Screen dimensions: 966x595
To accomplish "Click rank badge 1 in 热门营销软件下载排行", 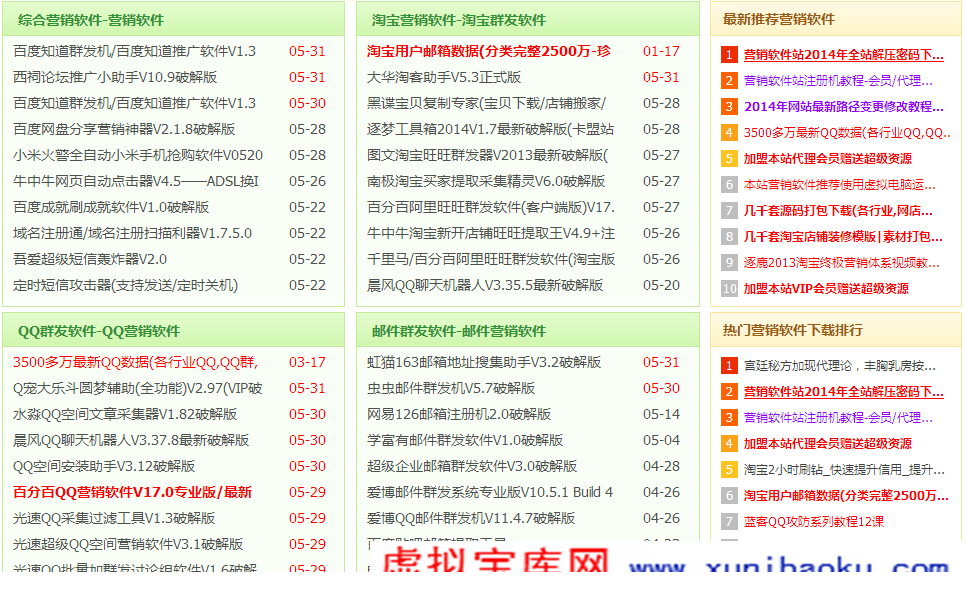I will tap(729, 366).
